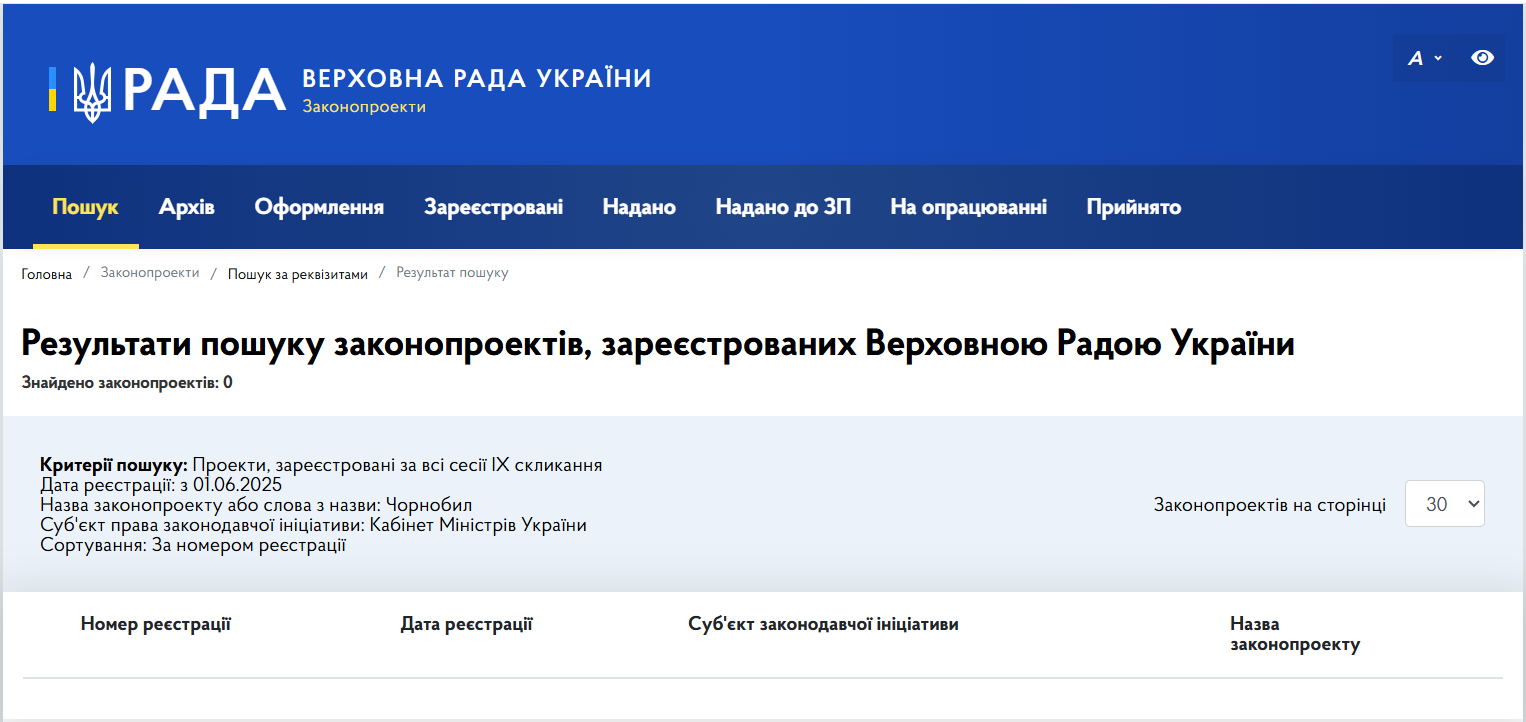Toggle the accessibility eye icon
This screenshot has height=722, width=1526.
[1482, 58]
